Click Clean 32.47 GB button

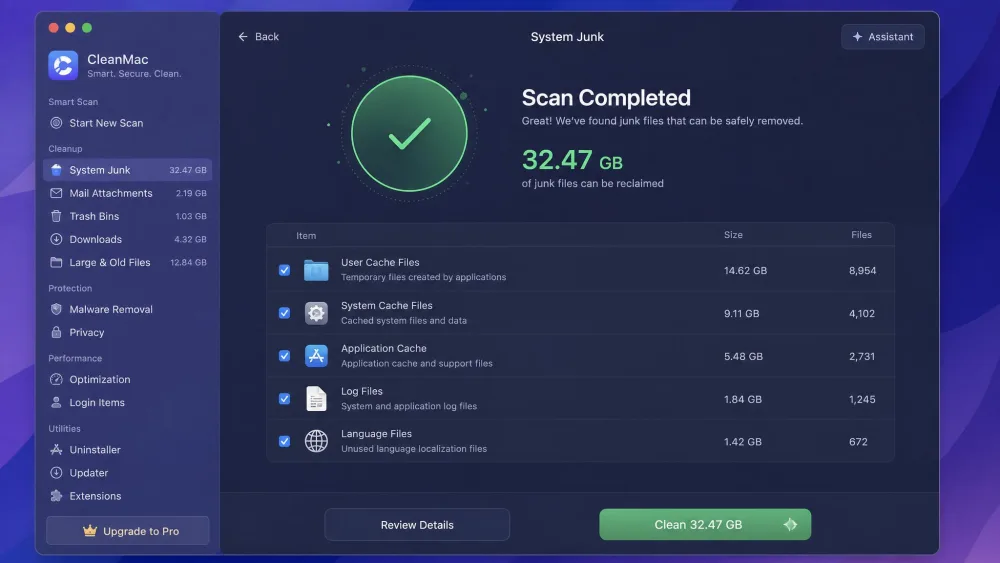point(705,524)
